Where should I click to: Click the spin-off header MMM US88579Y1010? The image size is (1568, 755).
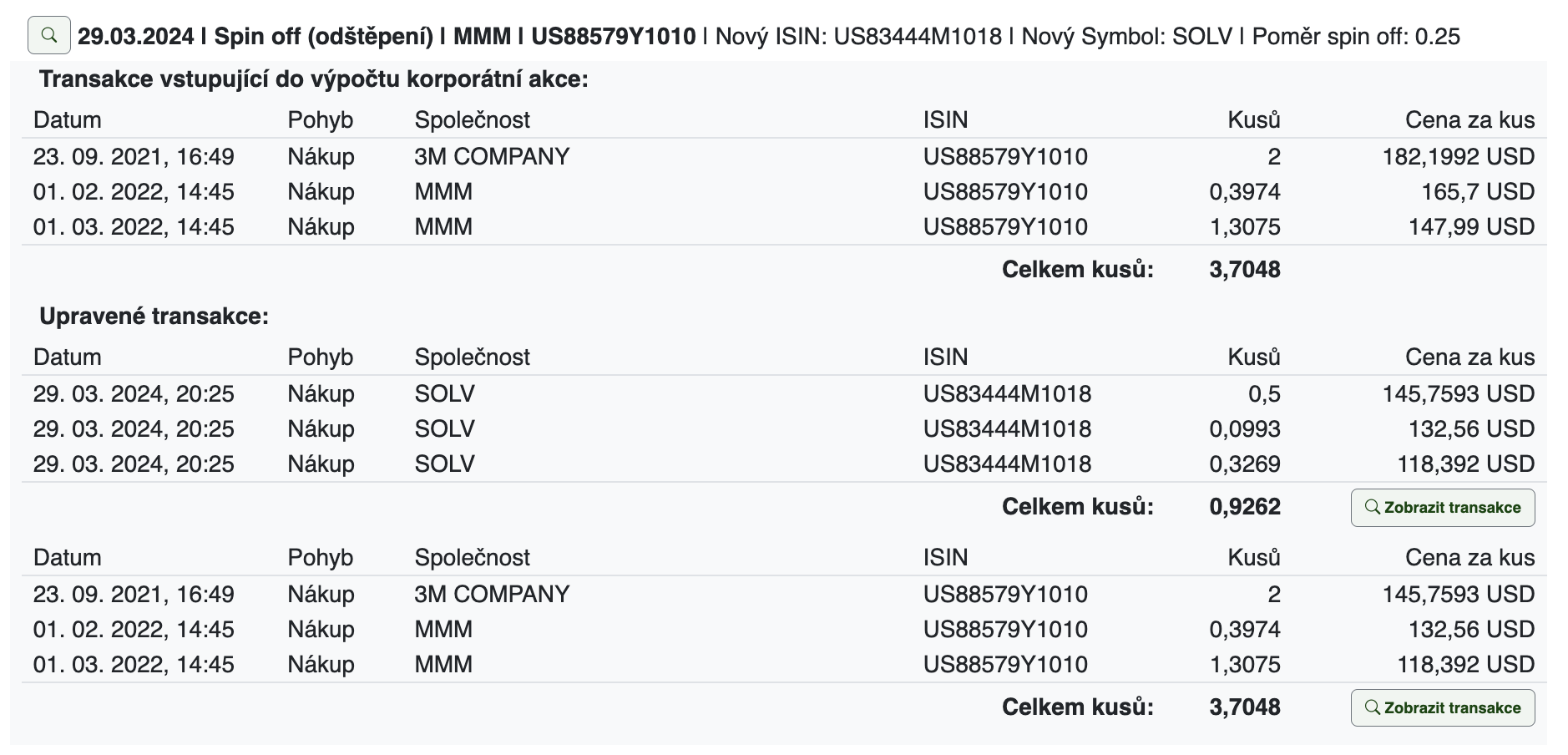[386, 37]
